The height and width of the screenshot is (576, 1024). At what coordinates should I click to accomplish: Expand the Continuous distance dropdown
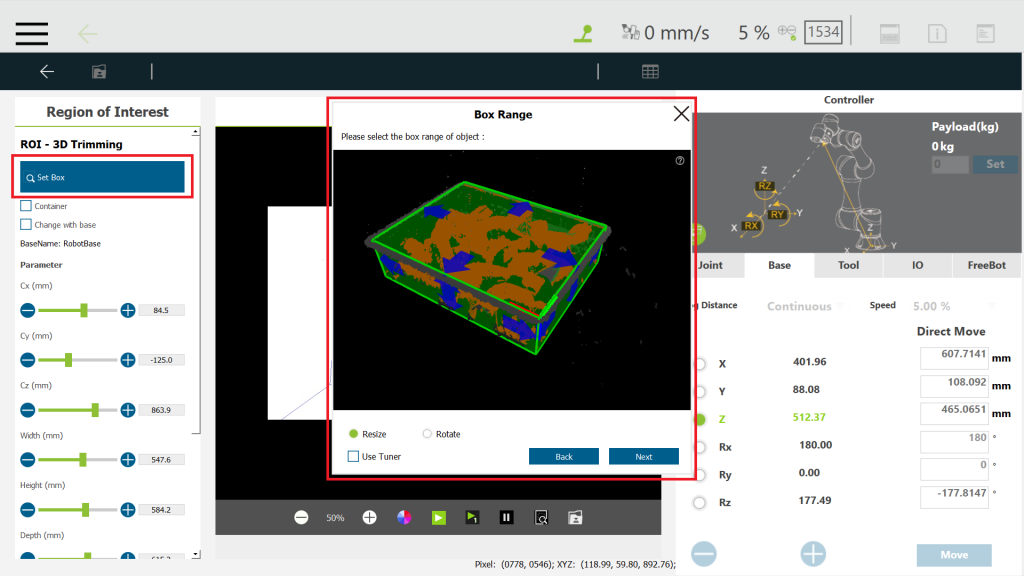tap(803, 306)
